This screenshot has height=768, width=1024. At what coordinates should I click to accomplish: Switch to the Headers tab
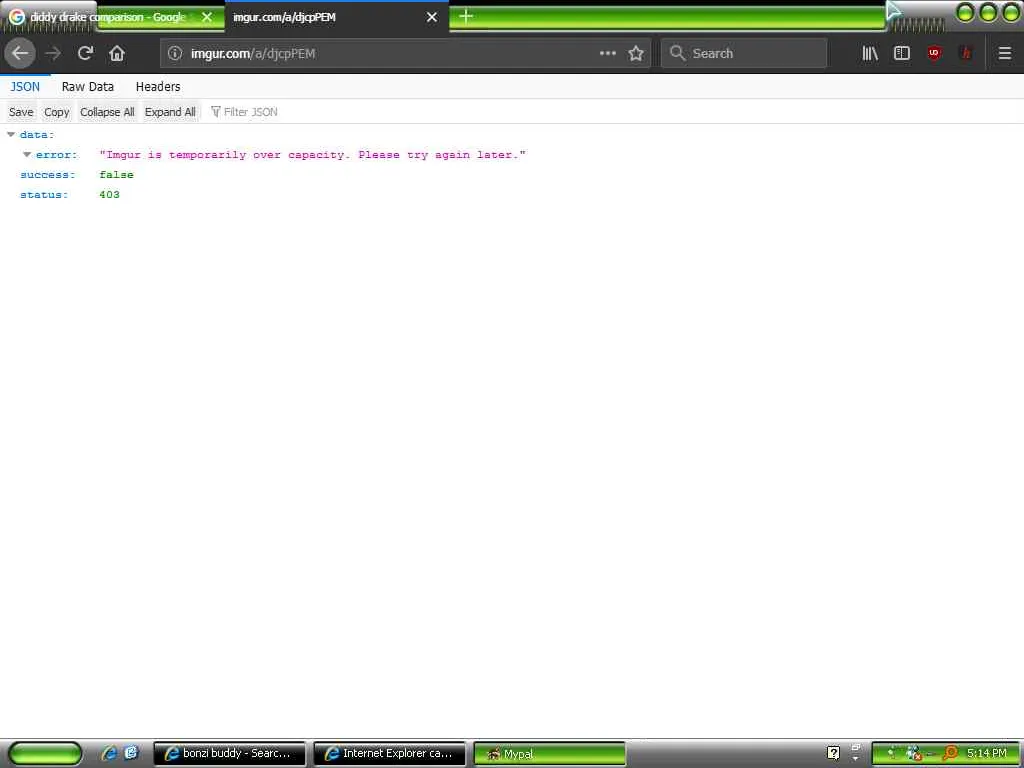click(x=158, y=86)
